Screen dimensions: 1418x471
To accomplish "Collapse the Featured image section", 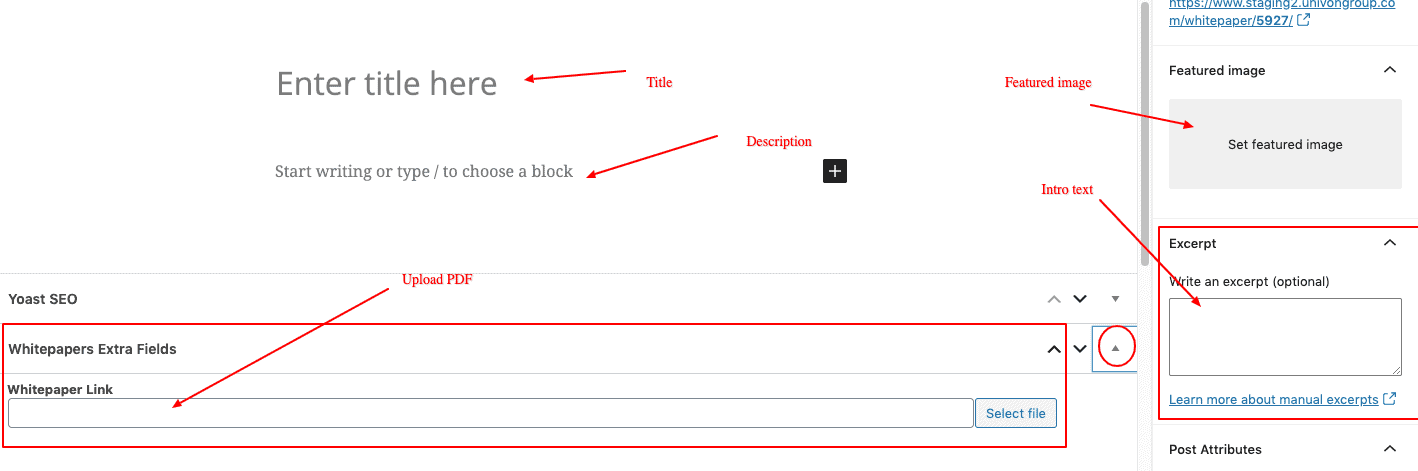I will [x=1389, y=70].
